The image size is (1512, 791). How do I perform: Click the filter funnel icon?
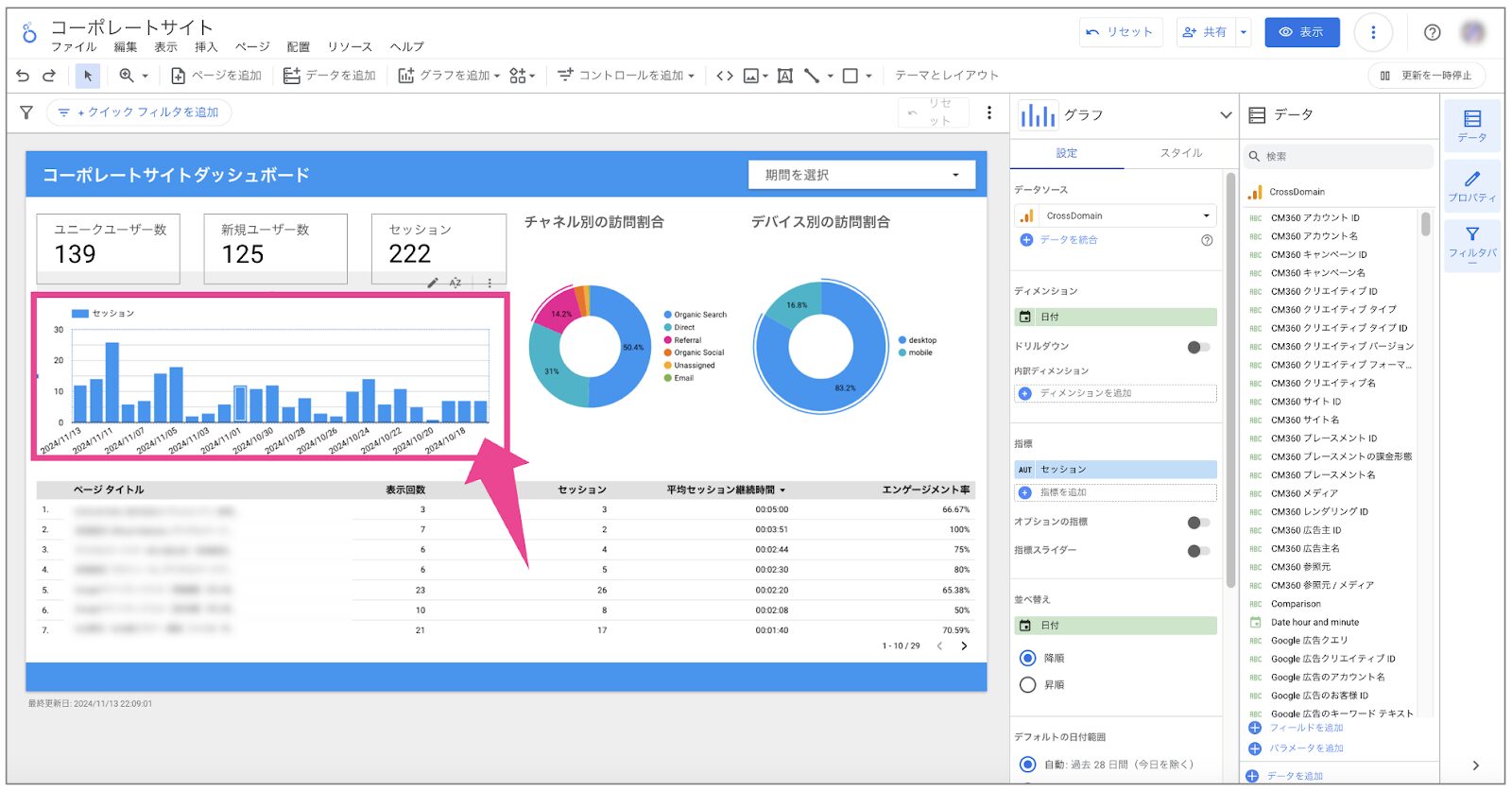click(x=26, y=112)
